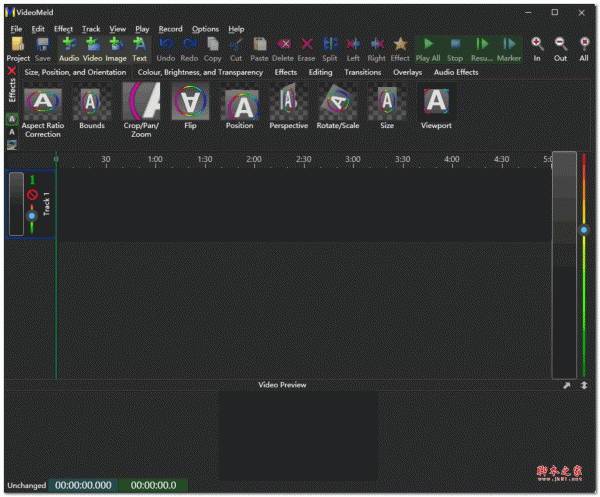Open the Project button in toolbar
Viewport: 600px width, 497px height.
click(18, 50)
